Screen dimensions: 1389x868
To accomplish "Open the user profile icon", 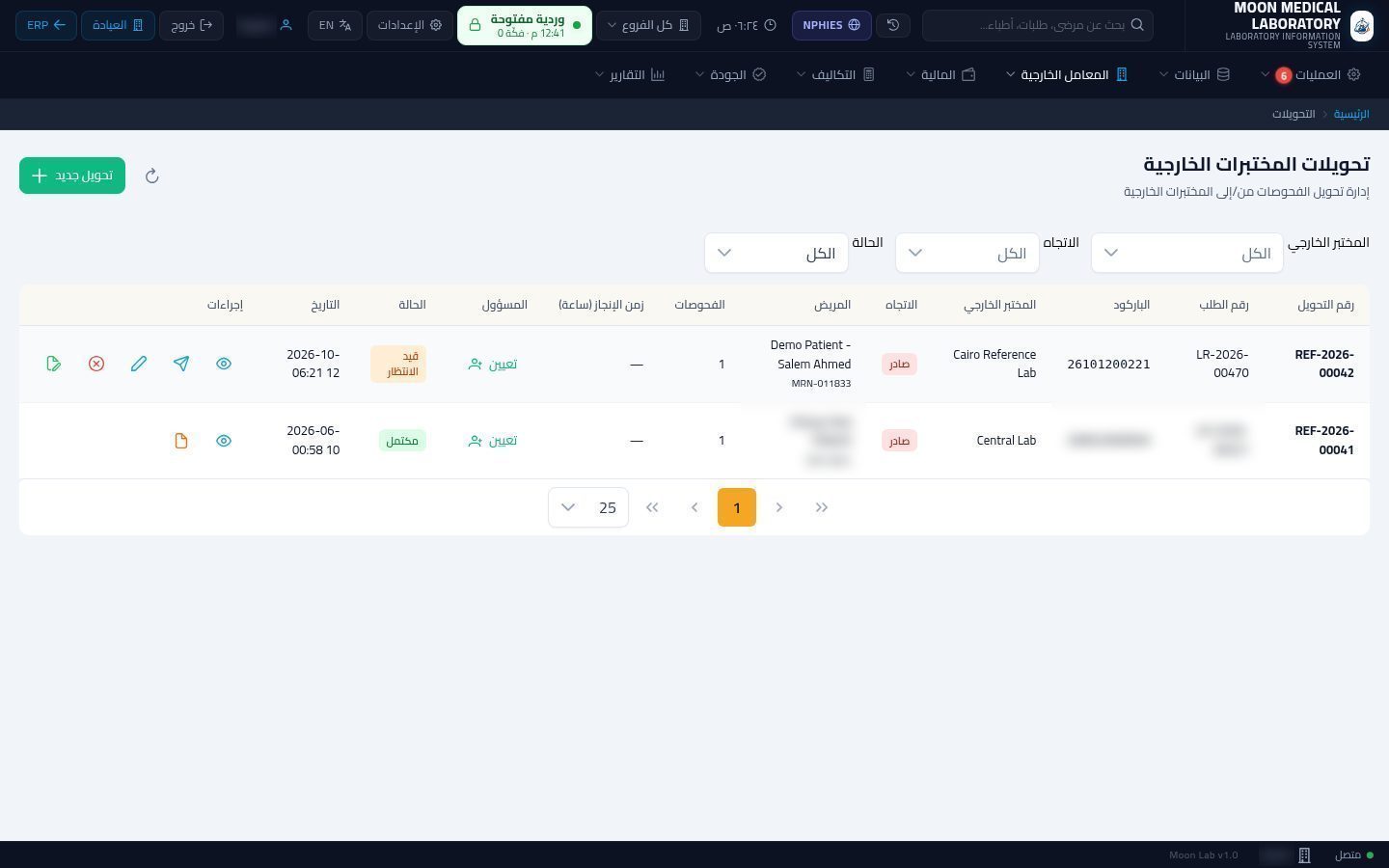I will (286, 25).
